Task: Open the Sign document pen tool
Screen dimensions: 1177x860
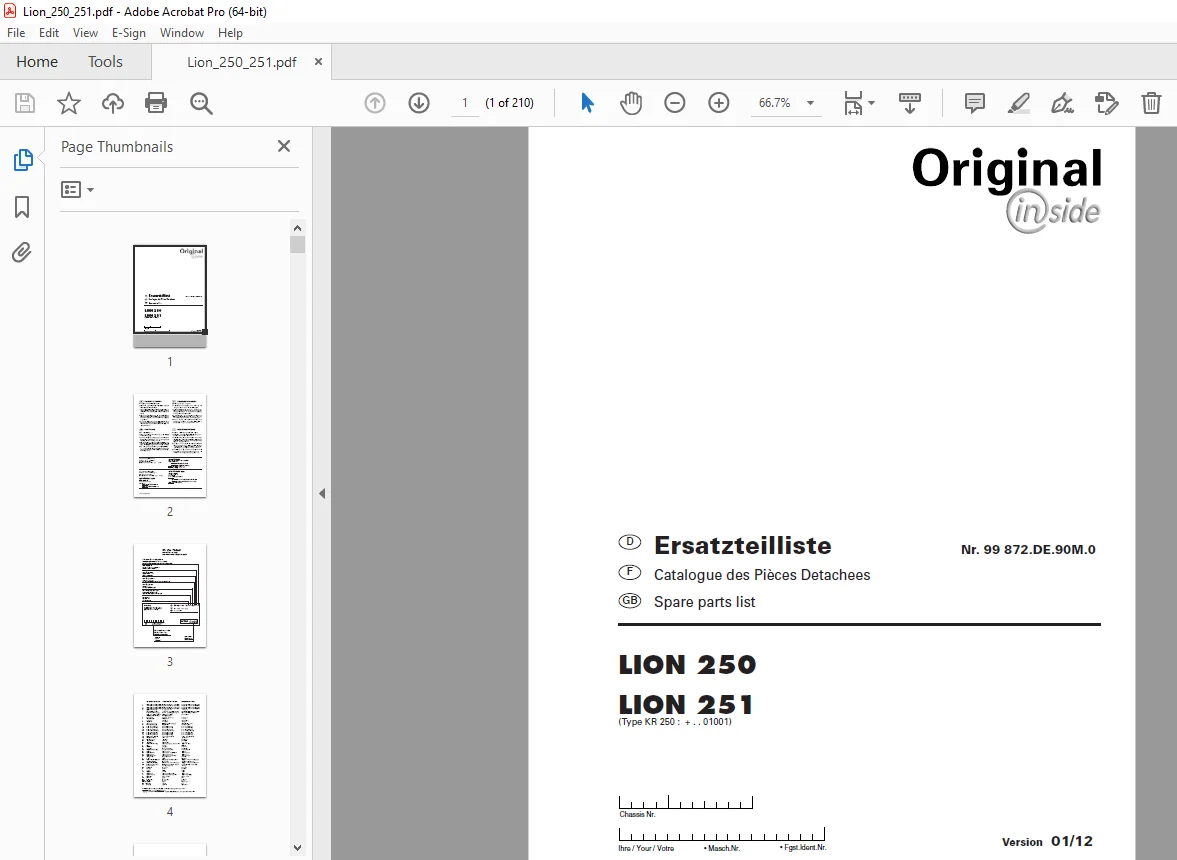Action: (1062, 103)
